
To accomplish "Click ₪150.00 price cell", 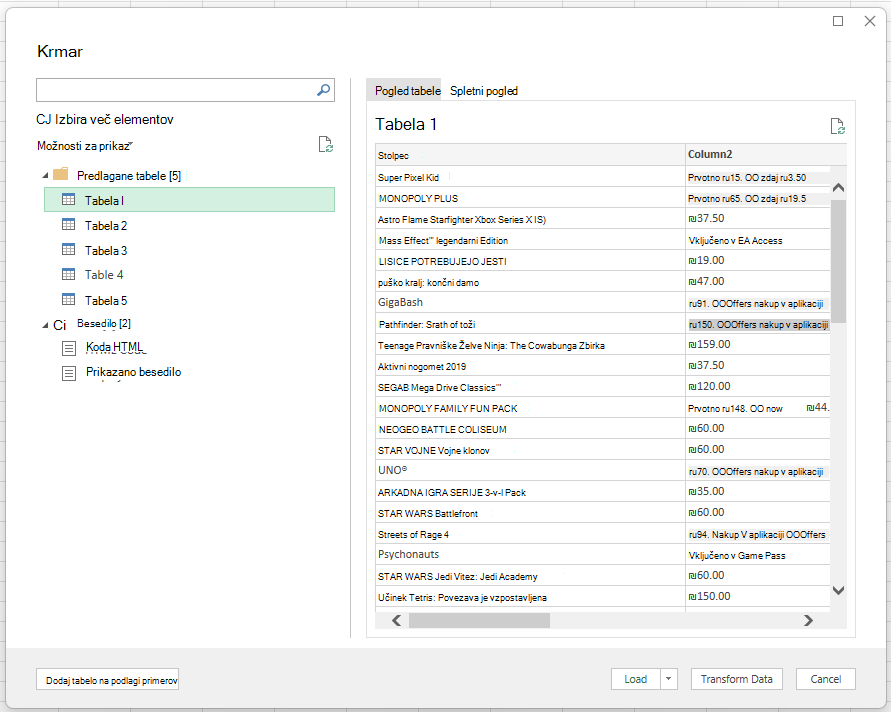I will point(757,597).
